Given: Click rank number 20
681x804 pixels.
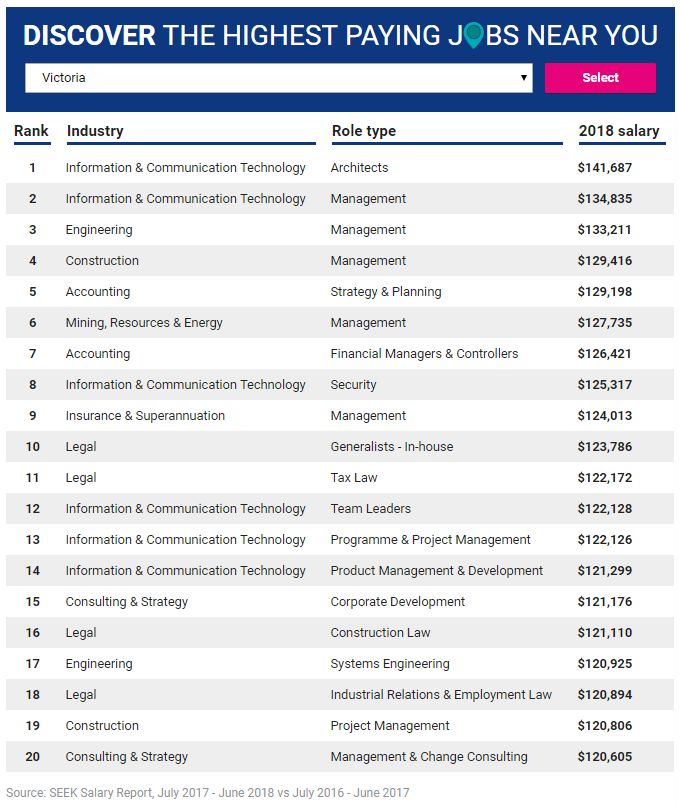Looking at the screenshot, I should click(x=32, y=757).
